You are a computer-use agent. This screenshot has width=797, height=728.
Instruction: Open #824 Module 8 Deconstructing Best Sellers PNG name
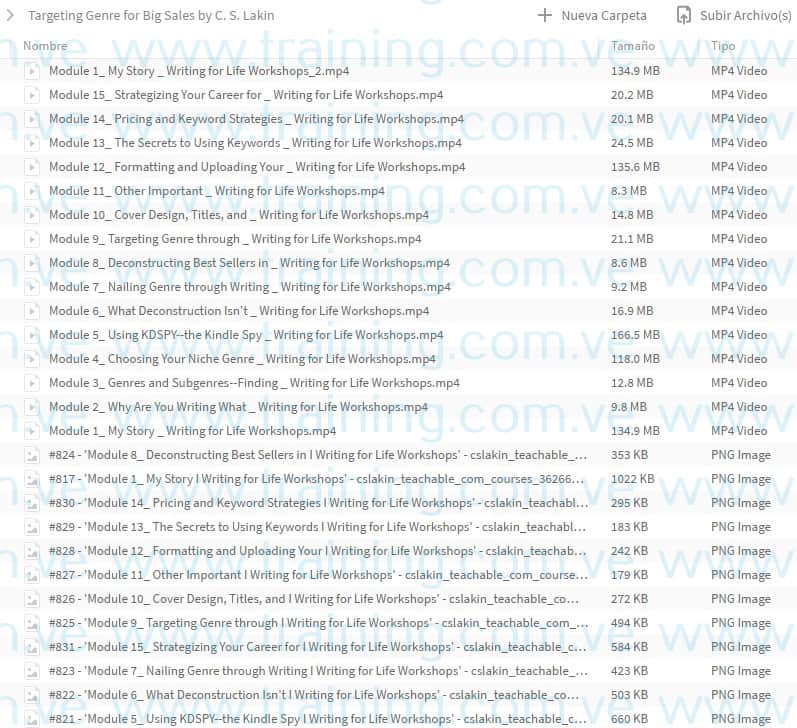318,455
